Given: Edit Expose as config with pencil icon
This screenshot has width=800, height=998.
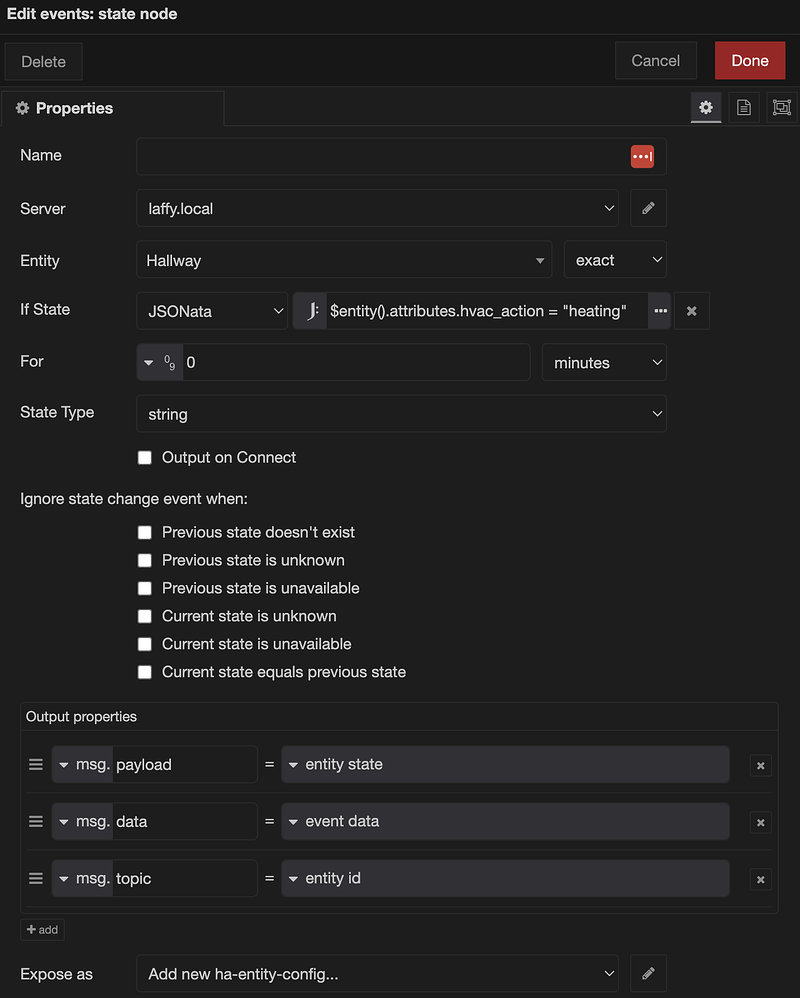Looking at the screenshot, I should [648, 973].
